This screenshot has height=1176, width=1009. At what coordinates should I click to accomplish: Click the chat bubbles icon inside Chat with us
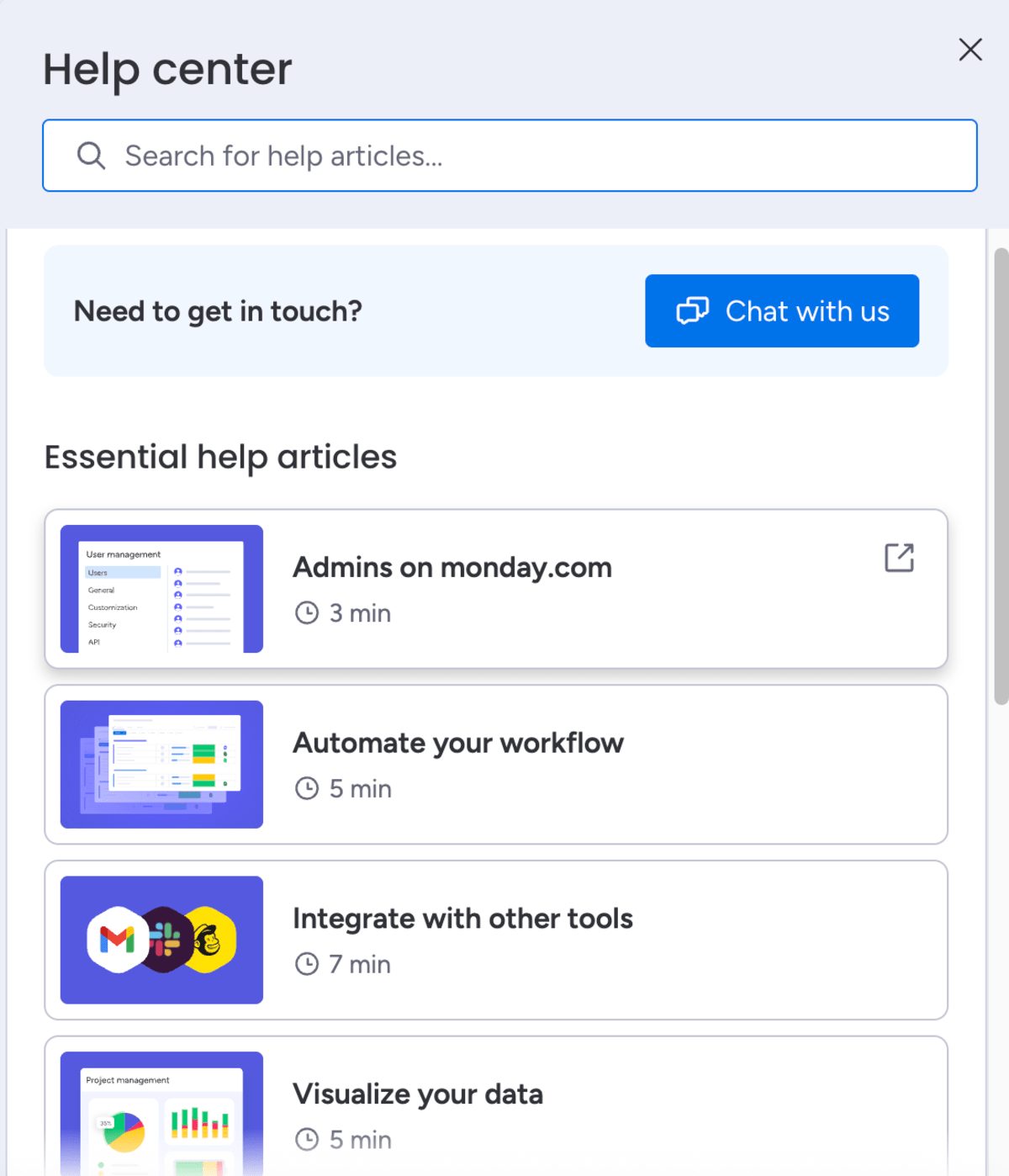(x=693, y=311)
